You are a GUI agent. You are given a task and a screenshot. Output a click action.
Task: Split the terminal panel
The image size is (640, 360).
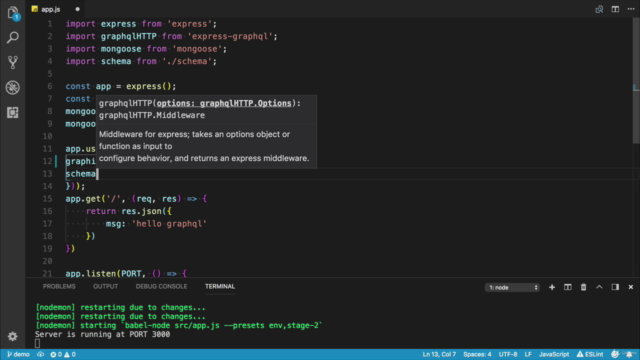point(567,287)
